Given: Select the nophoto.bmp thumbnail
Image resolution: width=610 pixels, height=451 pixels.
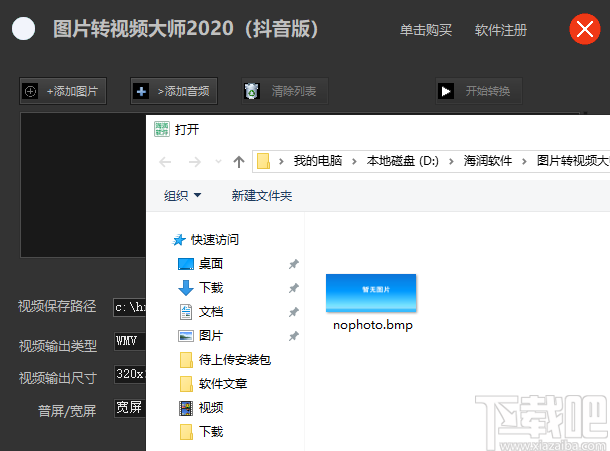Looking at the screenshot, I should 371,293.
